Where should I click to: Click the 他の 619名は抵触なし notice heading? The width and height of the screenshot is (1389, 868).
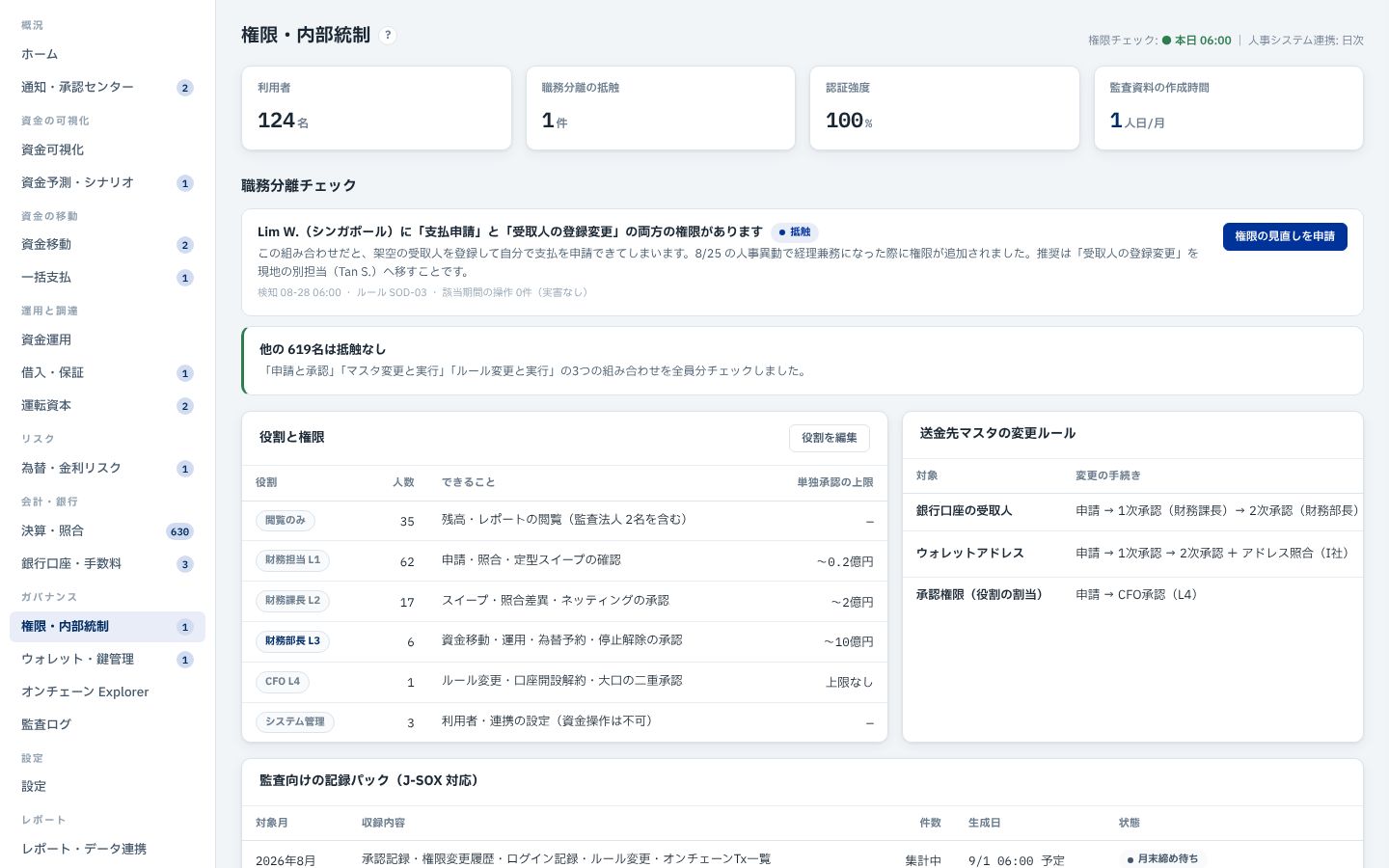[322, 350]
